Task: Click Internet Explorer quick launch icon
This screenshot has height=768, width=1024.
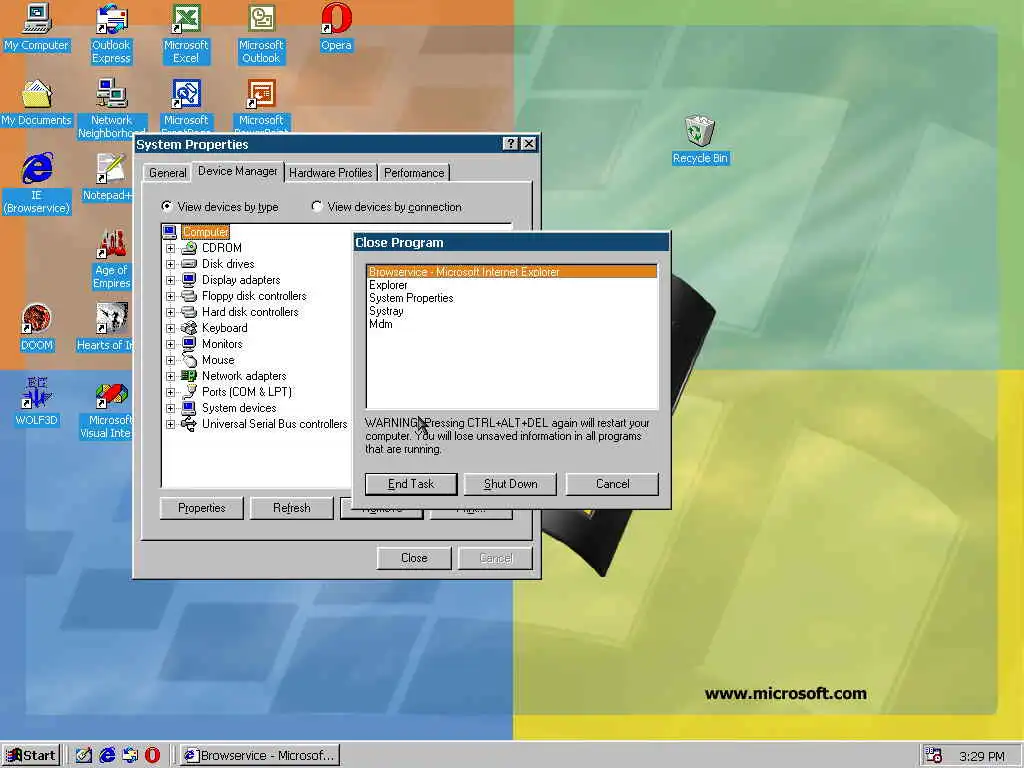Action: [x=106, y=756]
